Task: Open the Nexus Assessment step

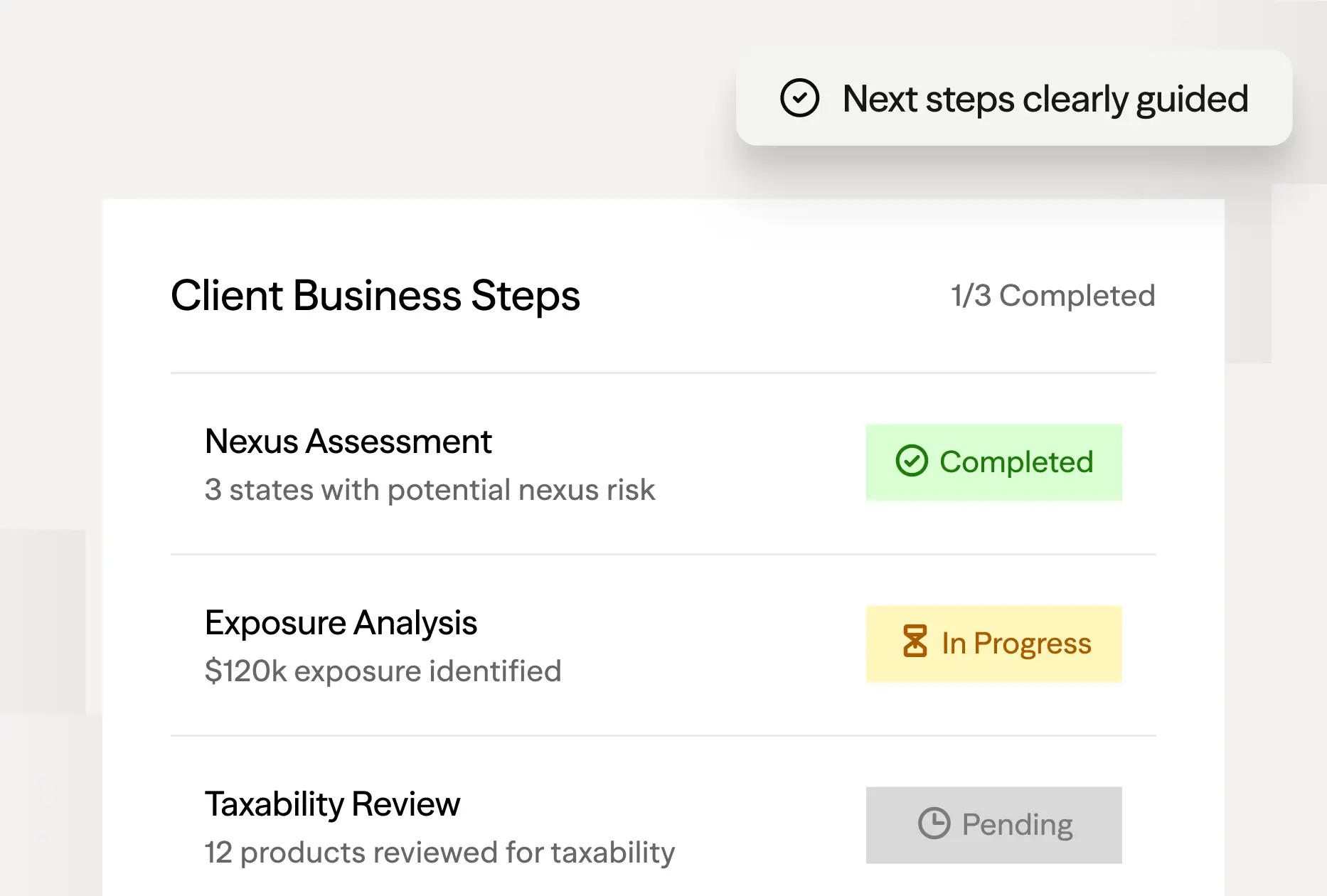Action: coord(348,442)
